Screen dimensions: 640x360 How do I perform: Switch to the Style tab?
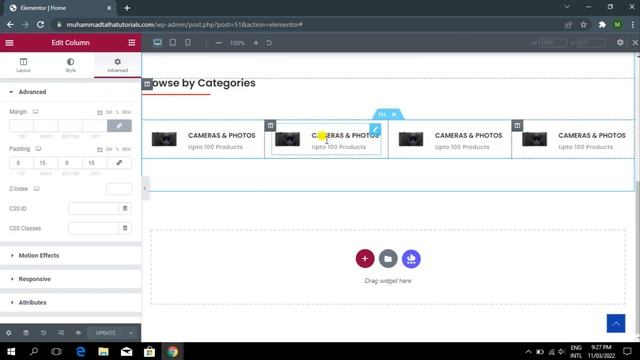[x=71, y=65]
